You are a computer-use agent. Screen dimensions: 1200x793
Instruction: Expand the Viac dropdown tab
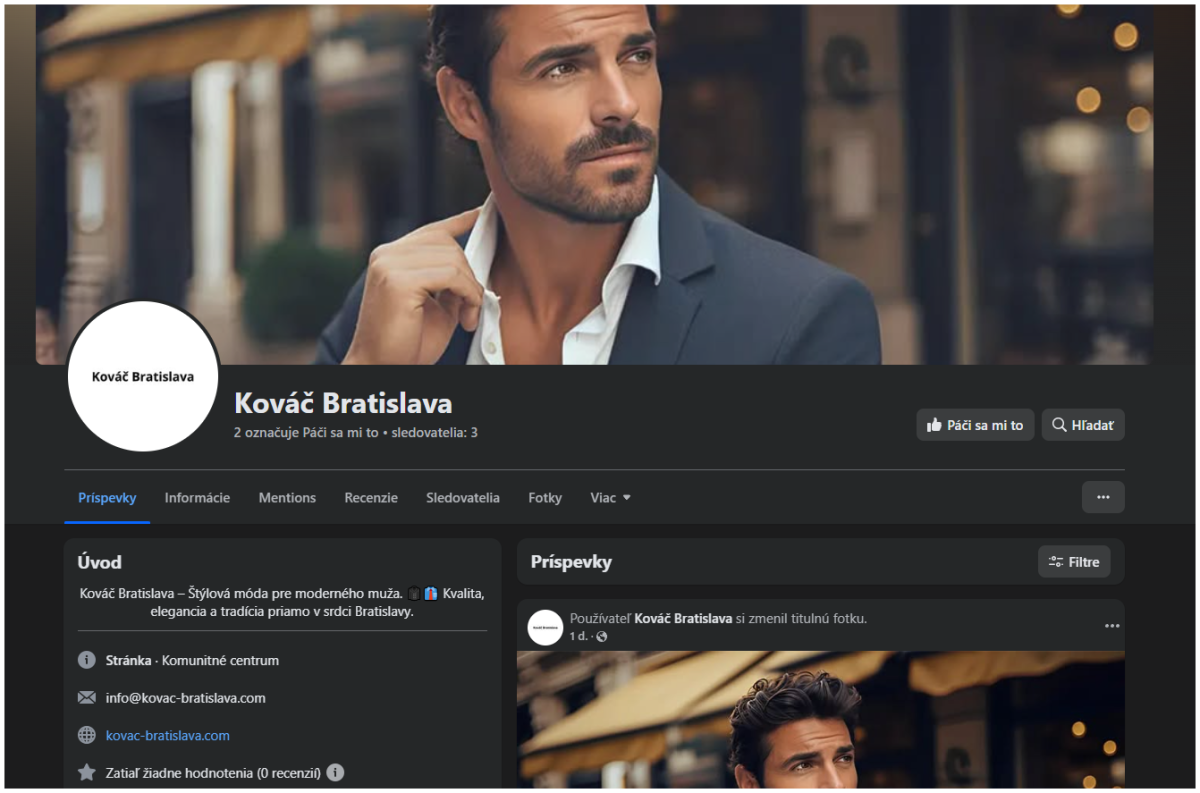point(610,497)
